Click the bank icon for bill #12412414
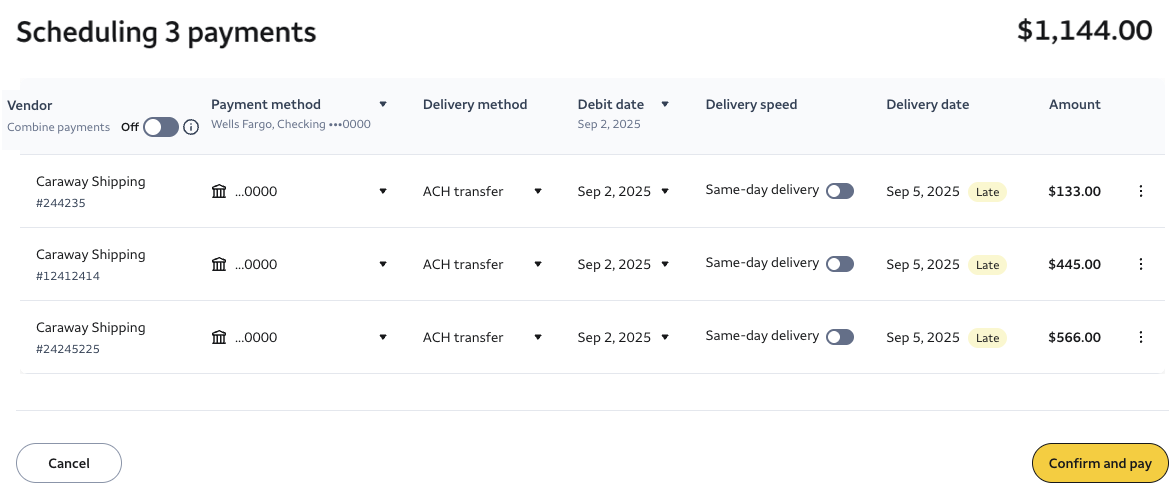Viewport: 1173px width, 495px height. click(219, 264)
